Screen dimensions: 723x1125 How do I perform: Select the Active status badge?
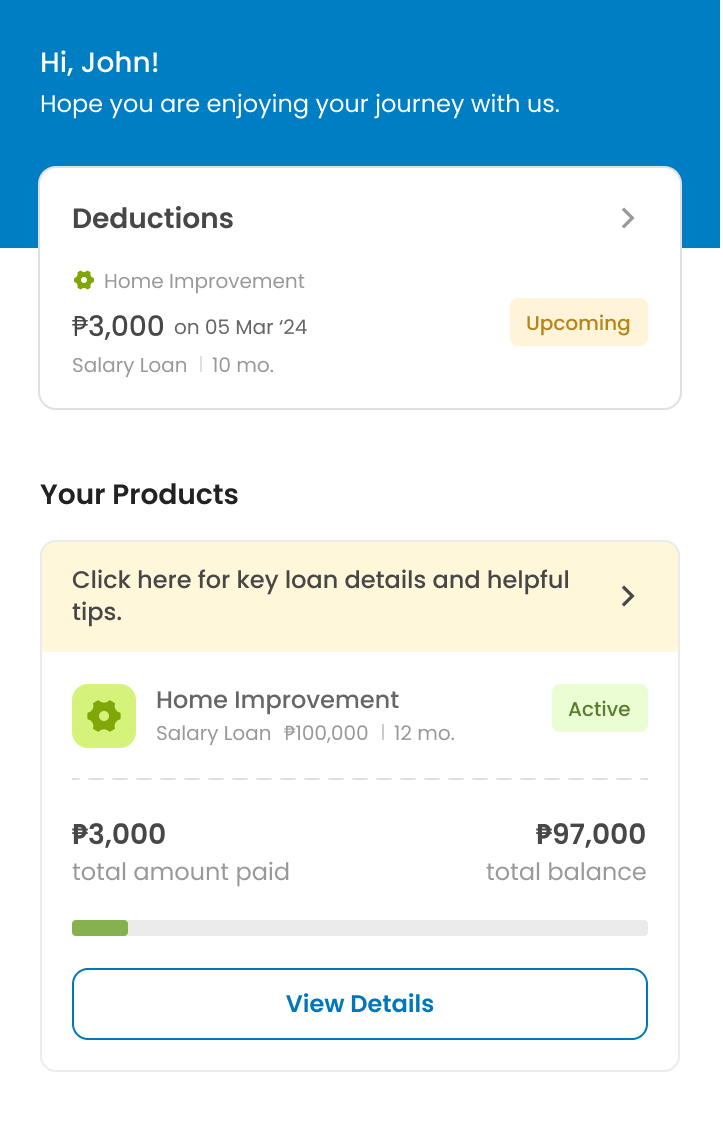click(x=599, y=708)
